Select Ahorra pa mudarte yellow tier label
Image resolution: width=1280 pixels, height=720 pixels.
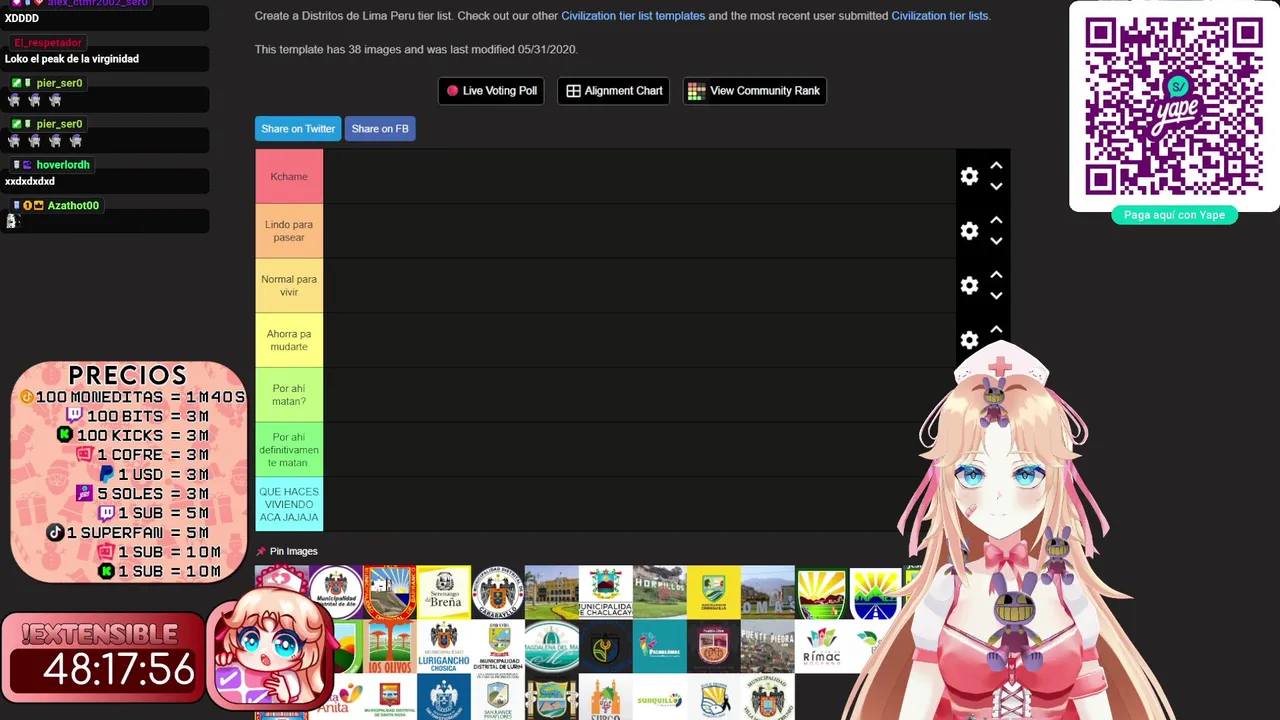click(x=289, y=340)
